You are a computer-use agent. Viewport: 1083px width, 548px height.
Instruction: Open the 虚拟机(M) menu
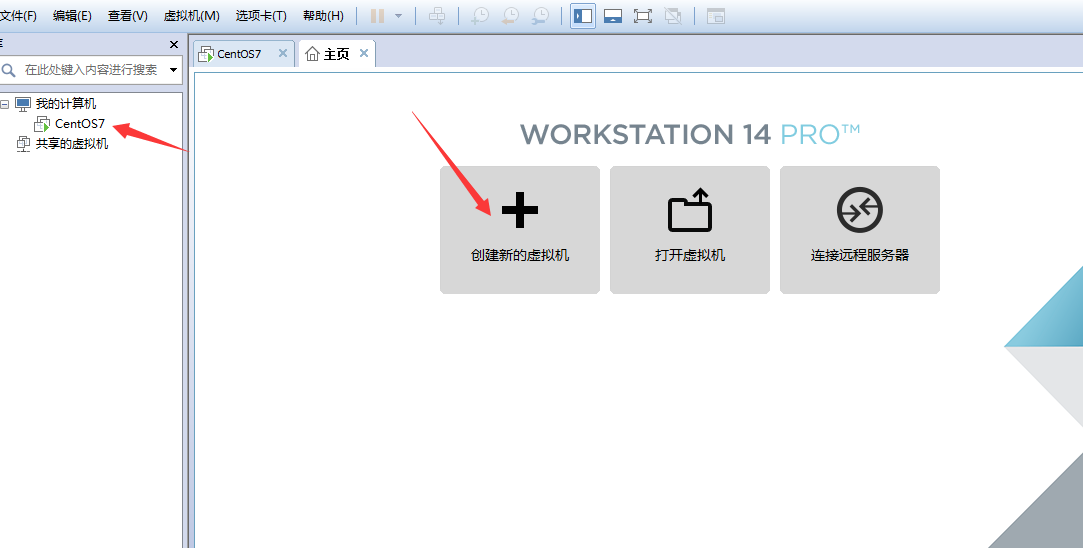click(x=191, y=16)
